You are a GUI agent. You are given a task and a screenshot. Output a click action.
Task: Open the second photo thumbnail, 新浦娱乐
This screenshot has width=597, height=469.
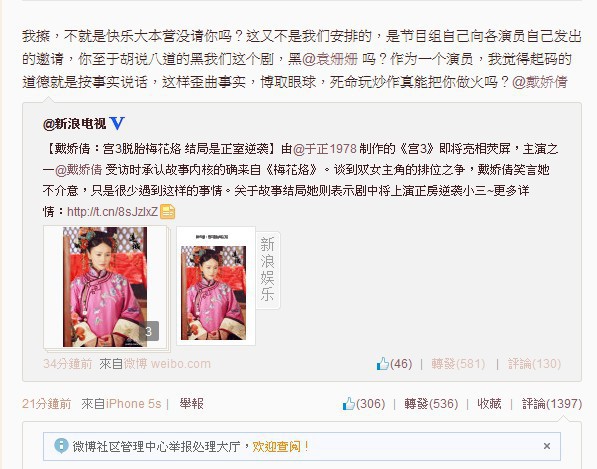[x=216, y=287]
